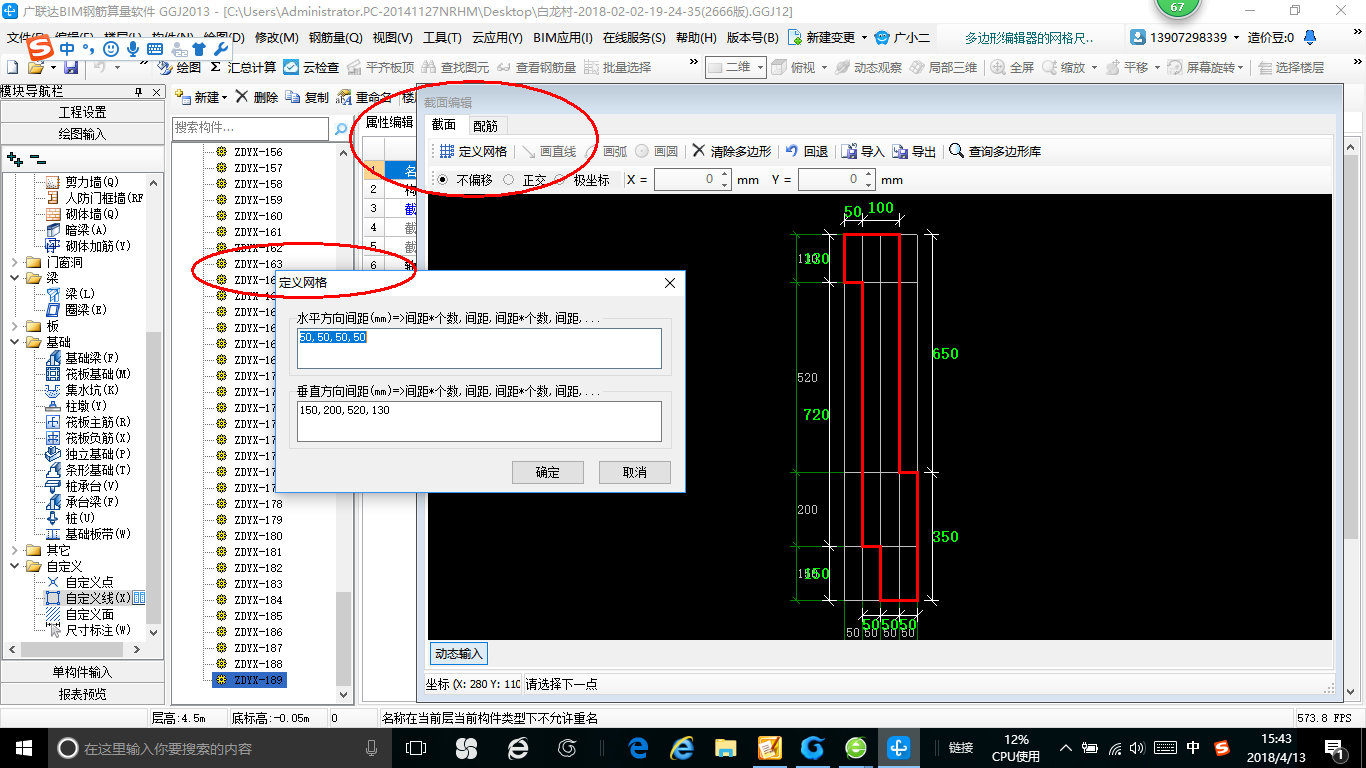The height and width of the screenshot is (768, 1366).
Task: Select the Draw Circle (画圆) tool
Action: 656,152
